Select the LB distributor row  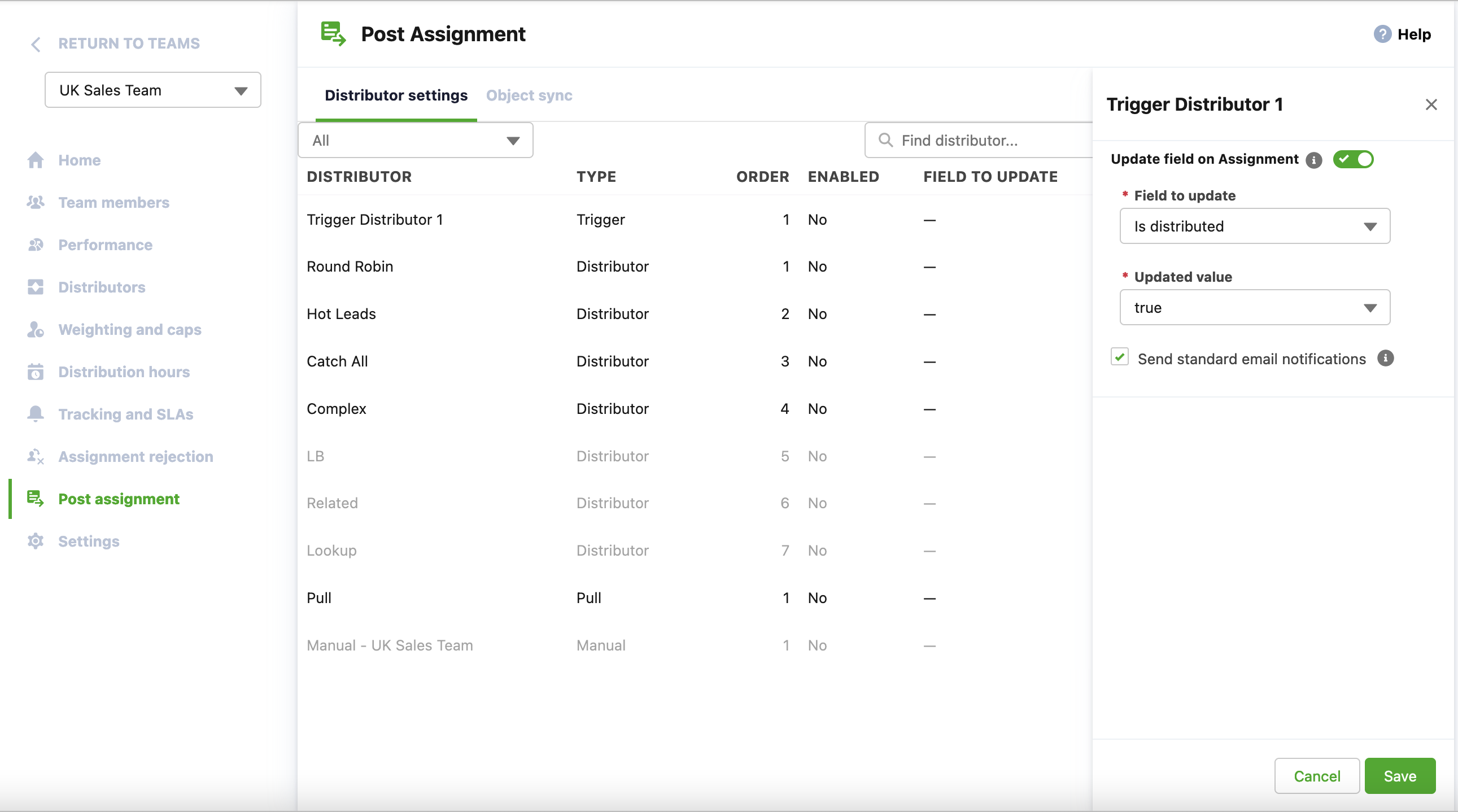click(x=695, y=456)
